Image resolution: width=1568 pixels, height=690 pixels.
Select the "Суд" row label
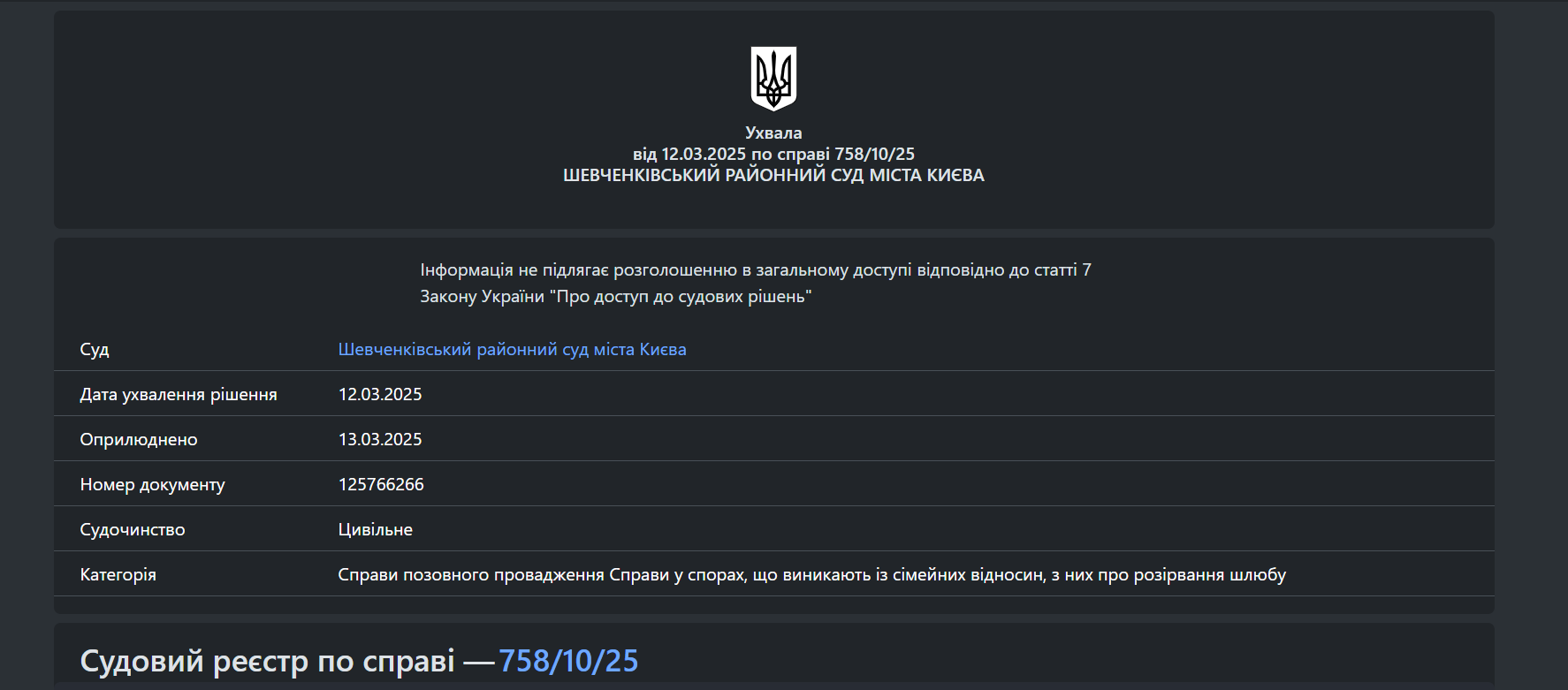coord(95,349)
